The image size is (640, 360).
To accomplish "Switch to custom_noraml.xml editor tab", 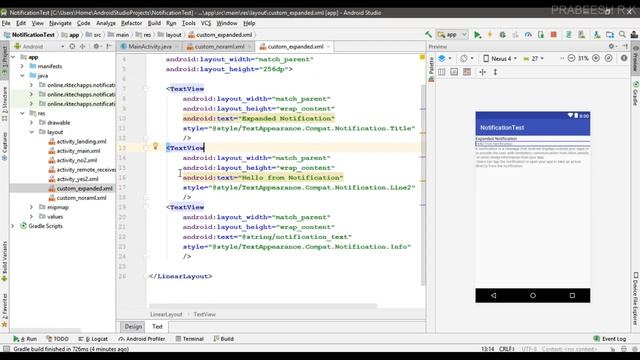I will pos(219,47).
